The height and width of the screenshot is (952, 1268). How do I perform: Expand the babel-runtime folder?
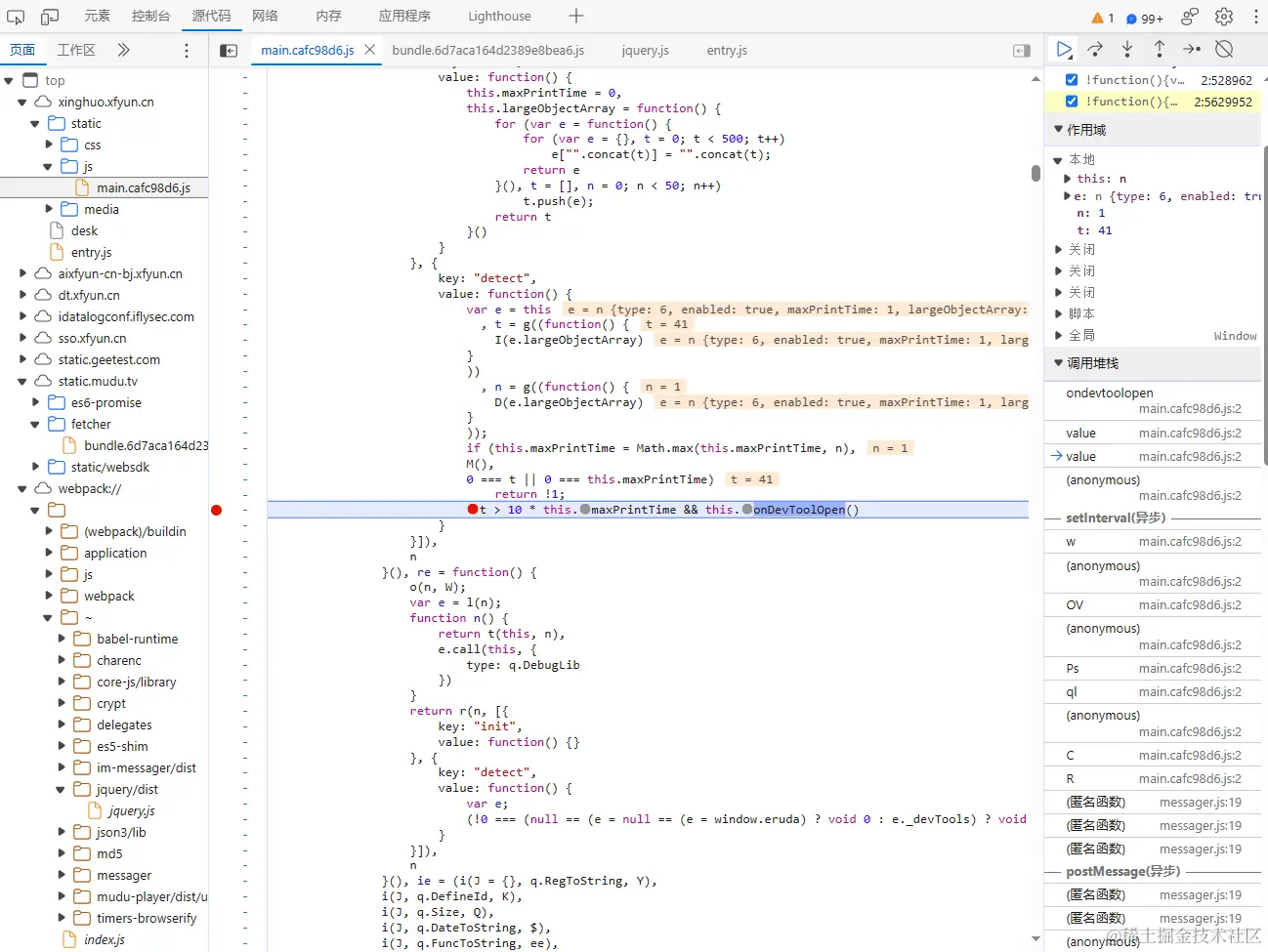pyautogui.click(x=62, y=639)
